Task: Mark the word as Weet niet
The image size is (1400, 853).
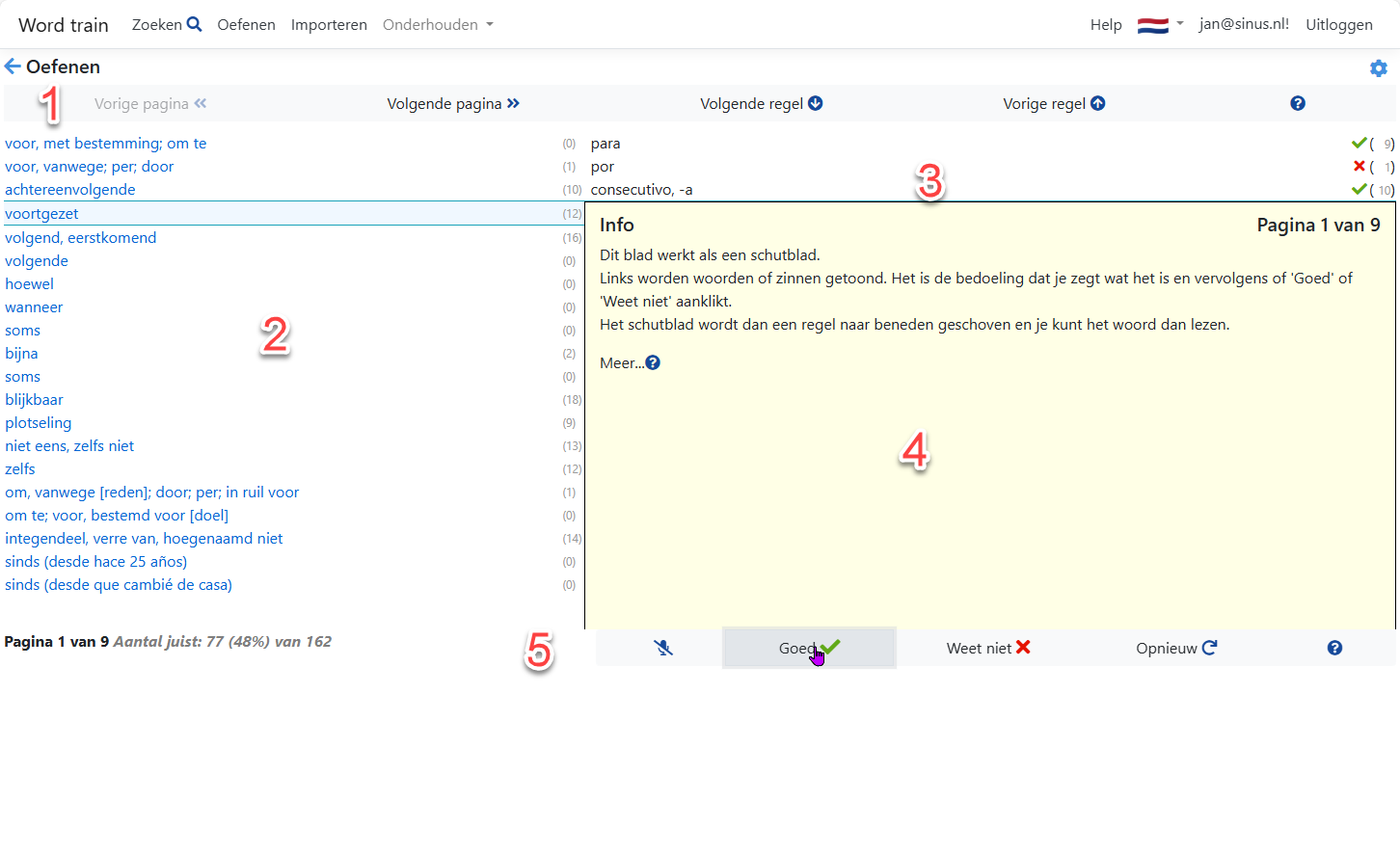Action: point(987,648)
